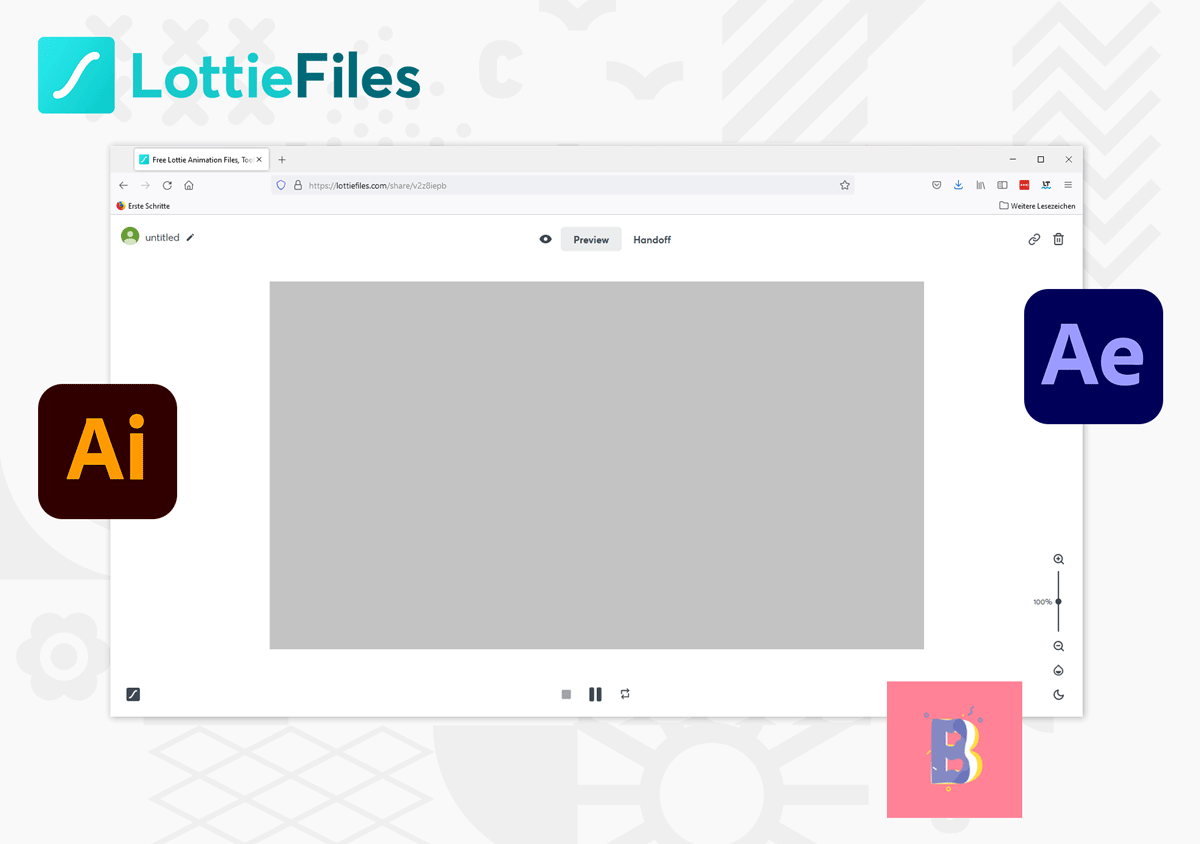Reload the page
The image size is (1200, 844).
click(x=167, y=185)
